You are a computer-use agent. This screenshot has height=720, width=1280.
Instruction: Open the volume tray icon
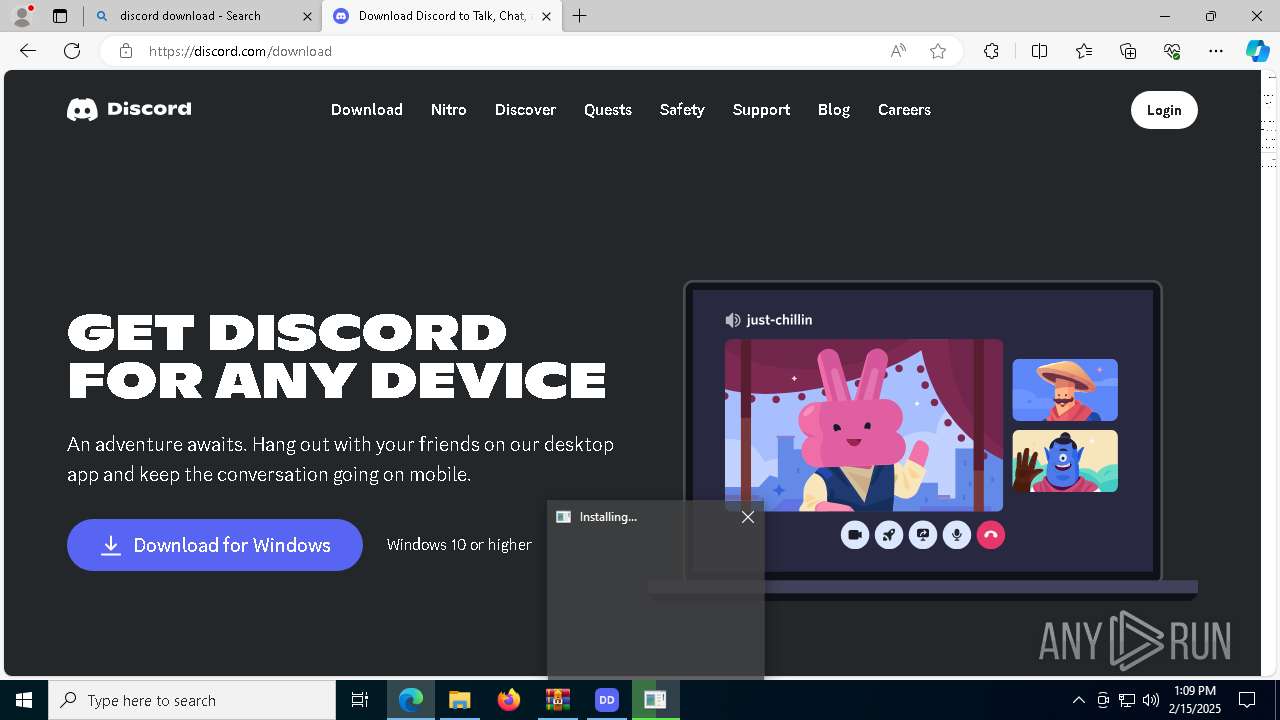(x=1151, y=700)
